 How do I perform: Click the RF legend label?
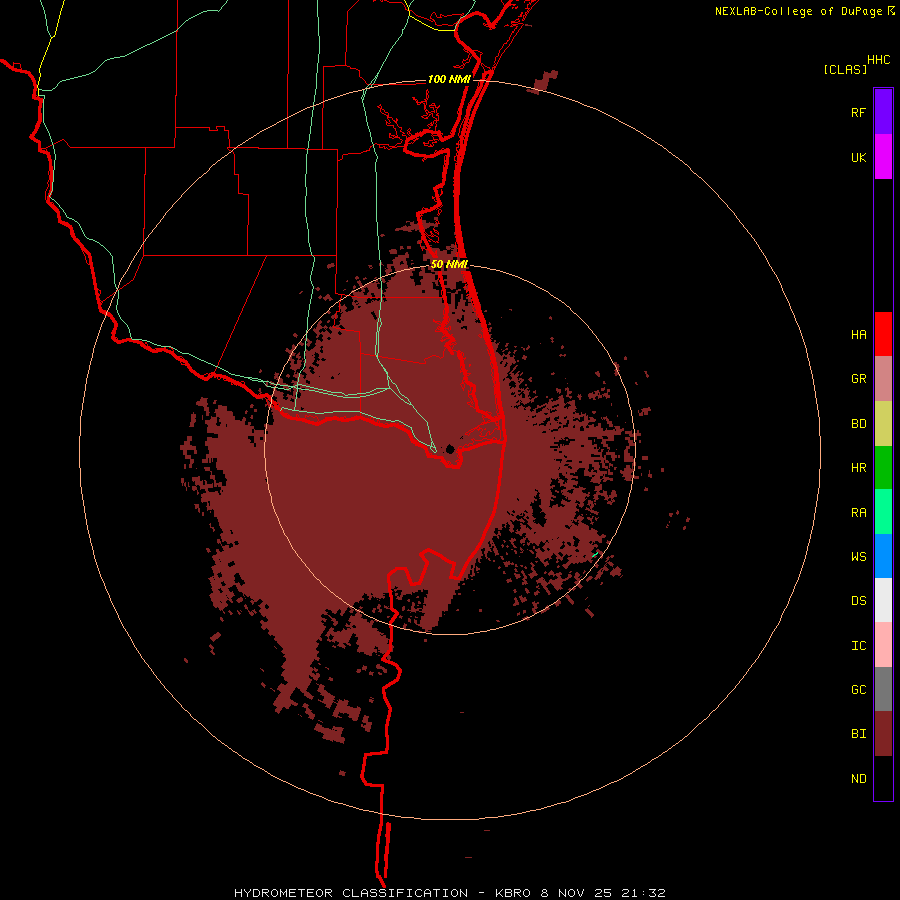tap(858, 113)
